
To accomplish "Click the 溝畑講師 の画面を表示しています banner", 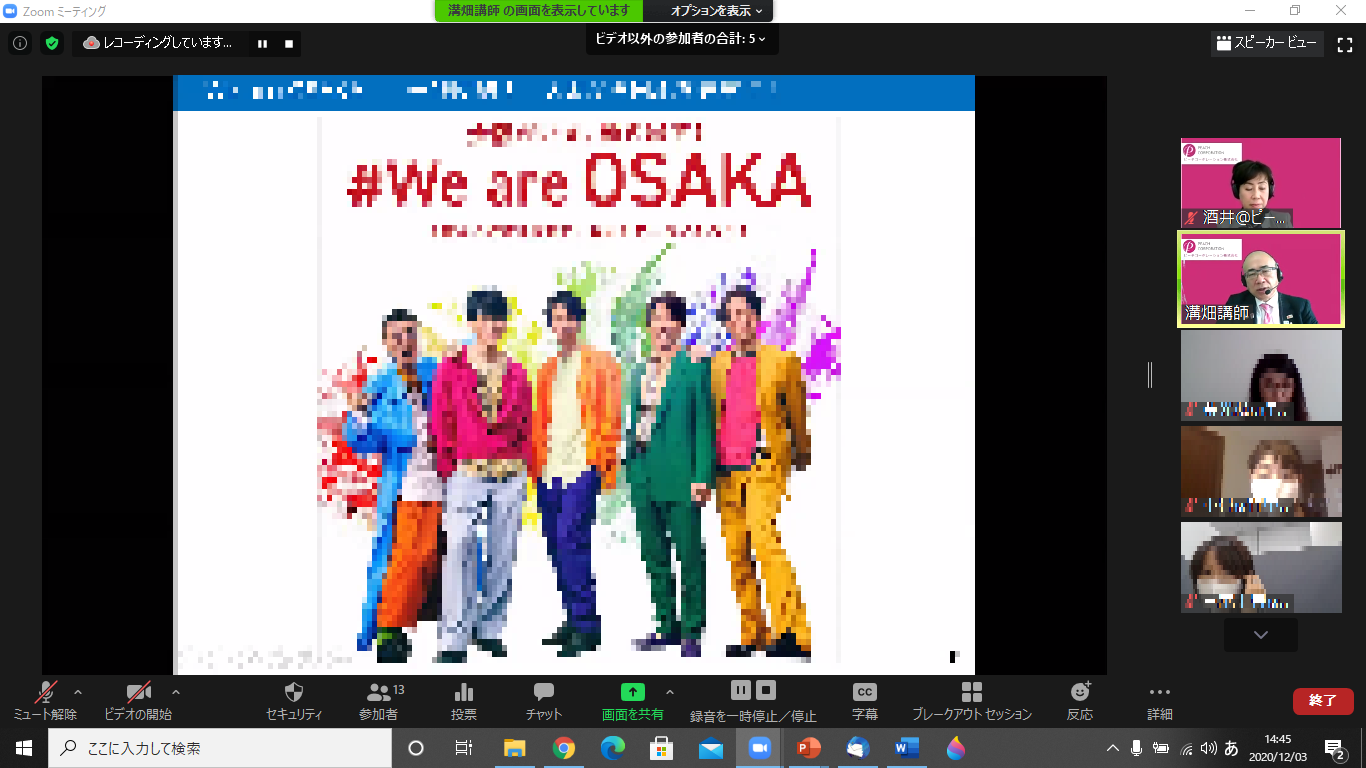I will click(x=539, y=10).
